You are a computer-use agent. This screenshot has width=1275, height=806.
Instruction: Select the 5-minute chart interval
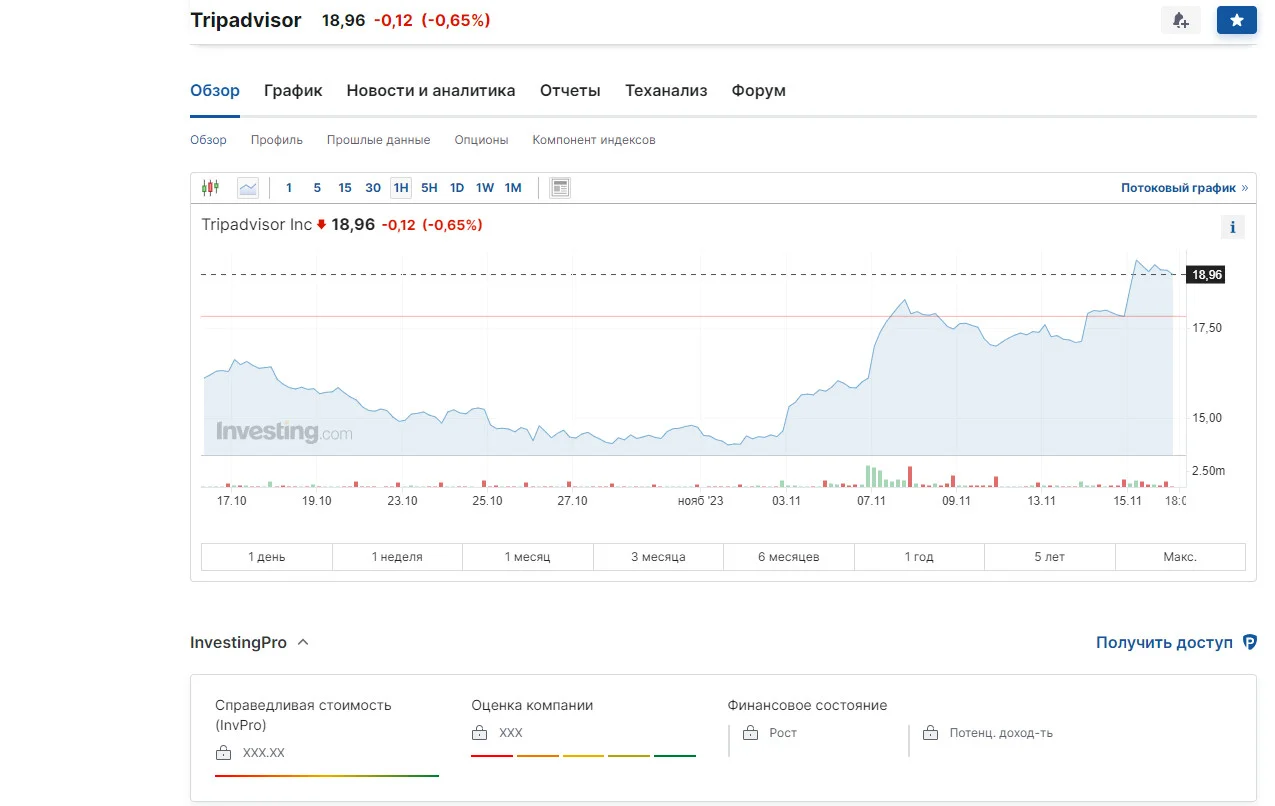[x=317, y=187]
